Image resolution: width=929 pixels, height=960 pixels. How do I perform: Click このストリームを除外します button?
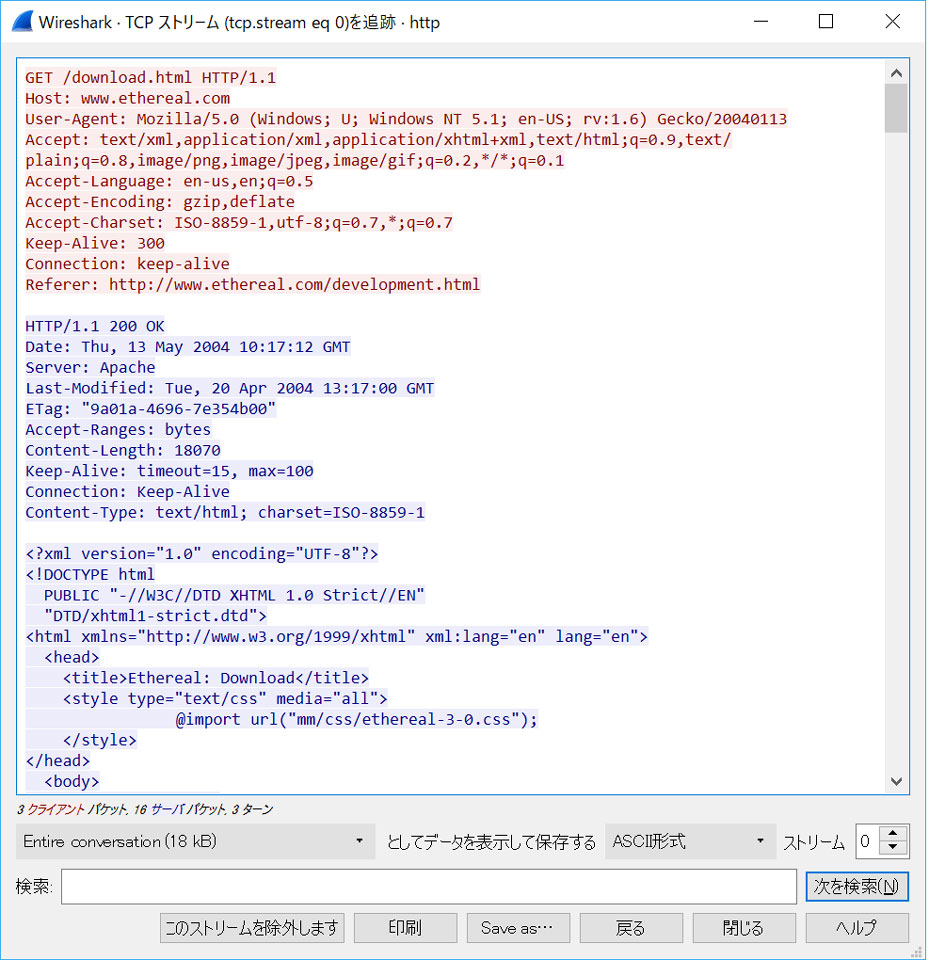click(252, 928)
